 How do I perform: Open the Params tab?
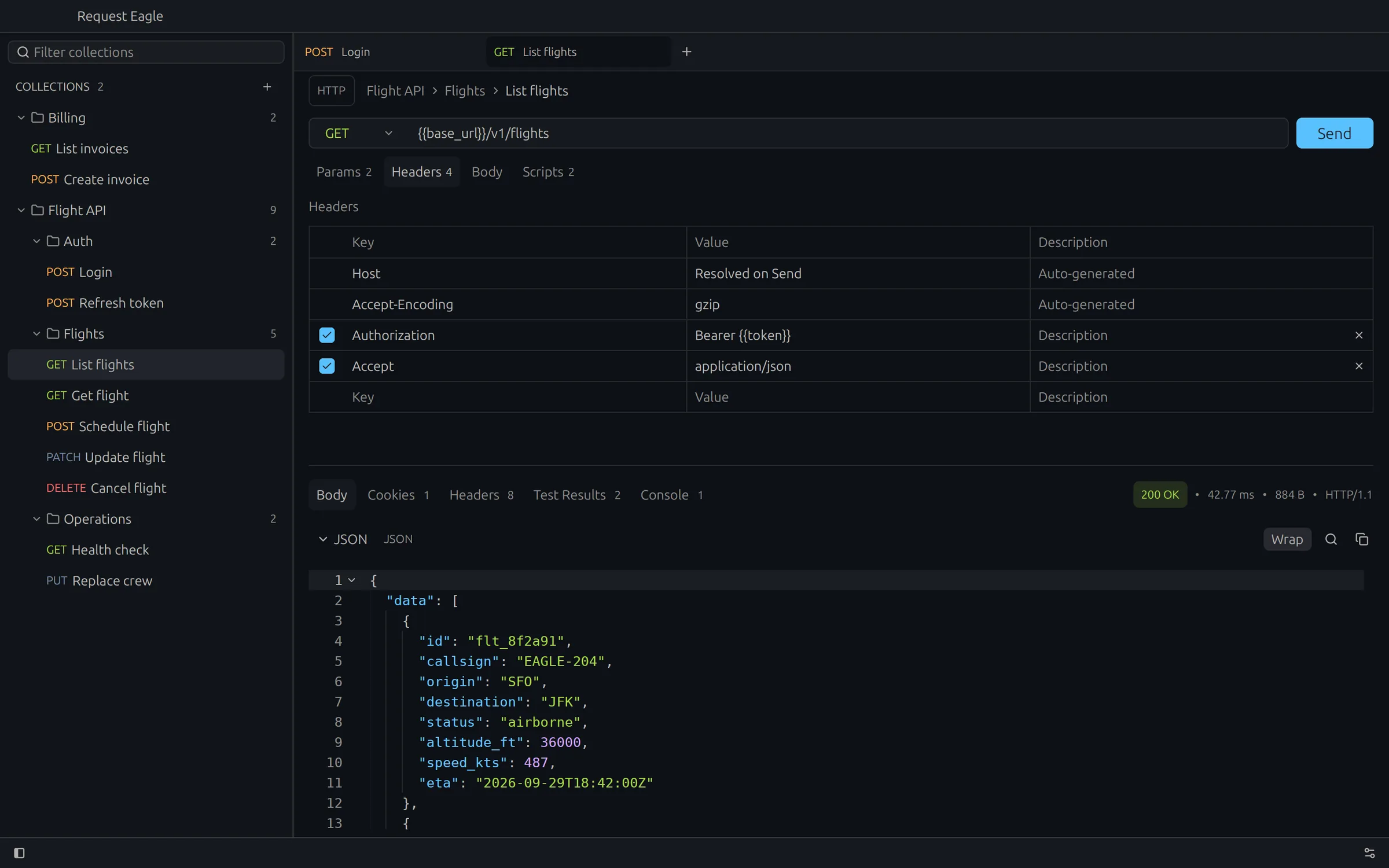pos(344,172)
